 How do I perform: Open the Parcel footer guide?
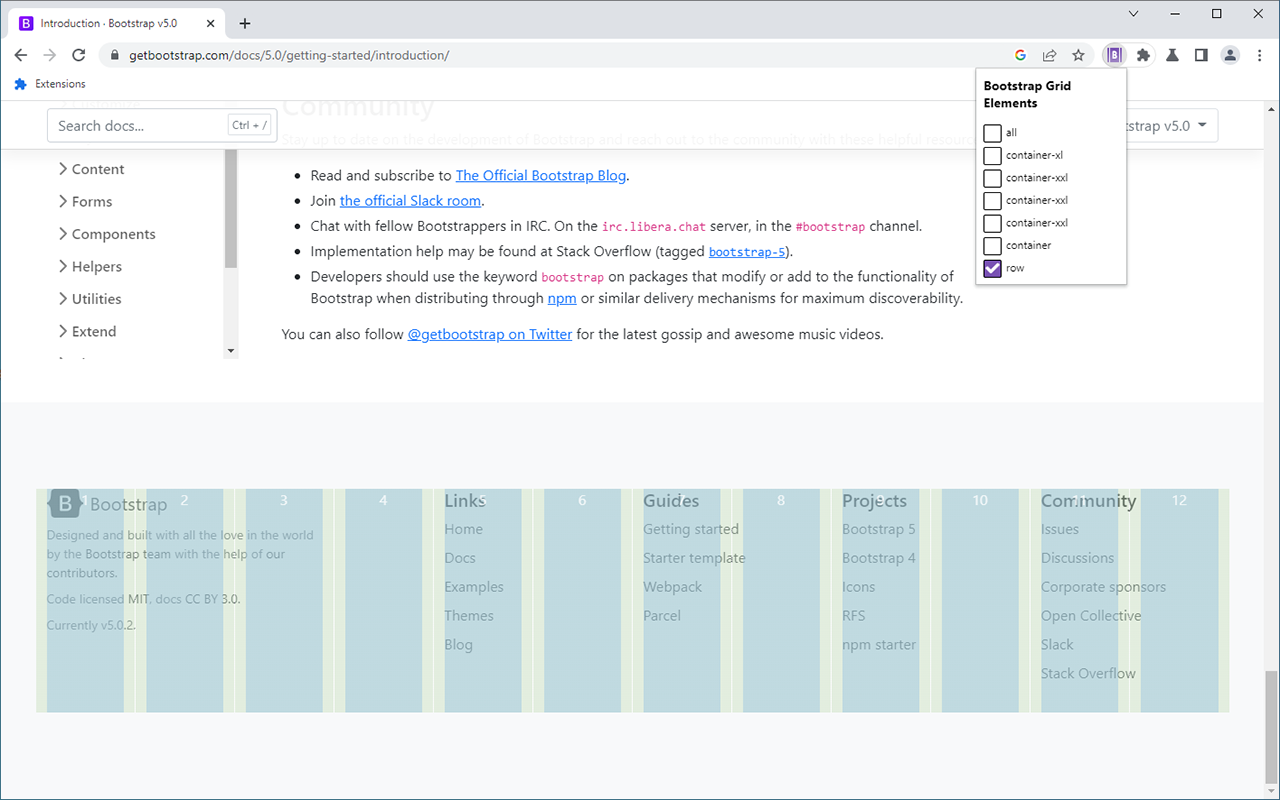[662, 616]
